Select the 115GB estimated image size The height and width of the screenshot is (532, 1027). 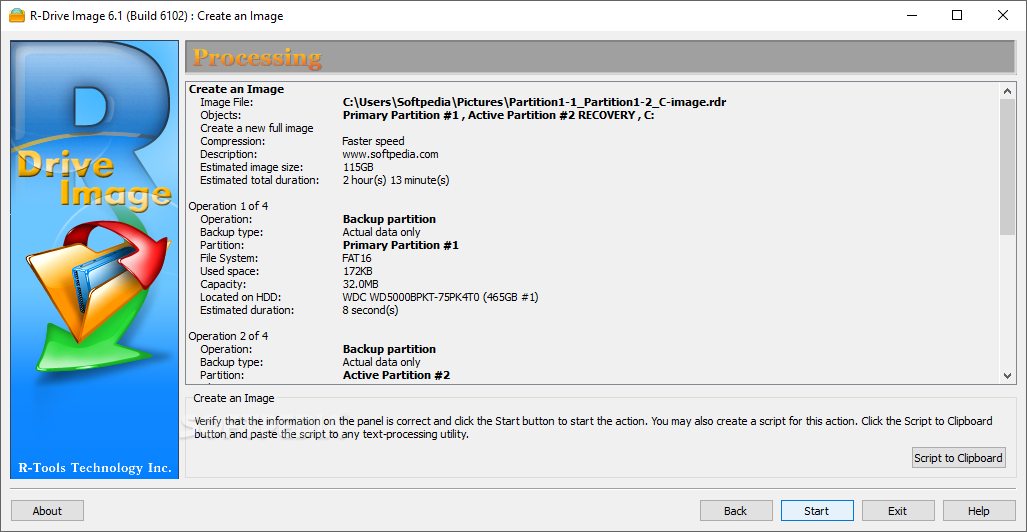point(358,167)
